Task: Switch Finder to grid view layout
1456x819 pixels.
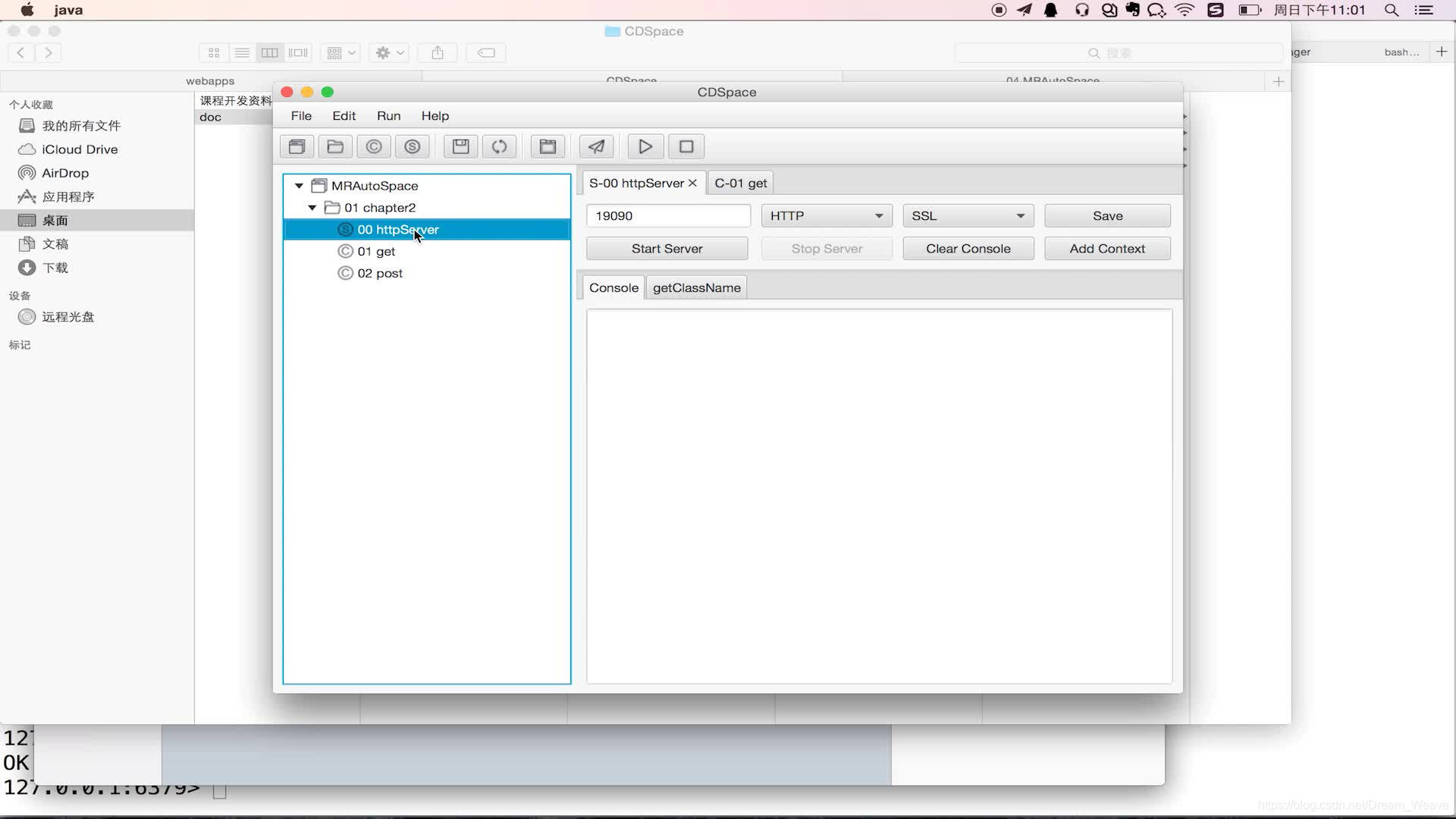Action: [213, 52]
